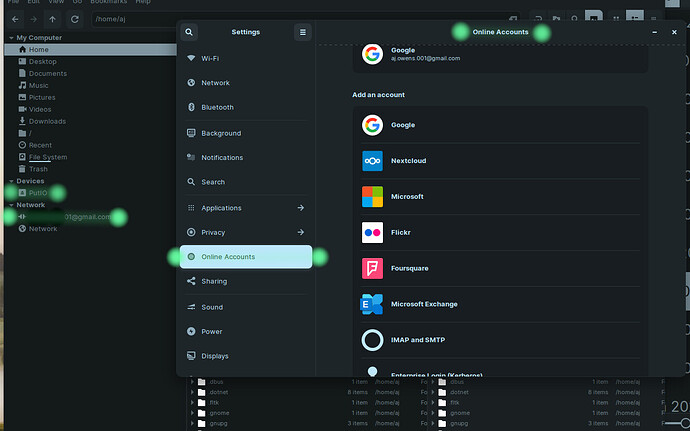The height and width of the screenshot is (431, 690).
Task: Click the file manager zoom slider handle
Action: point(684,423)
